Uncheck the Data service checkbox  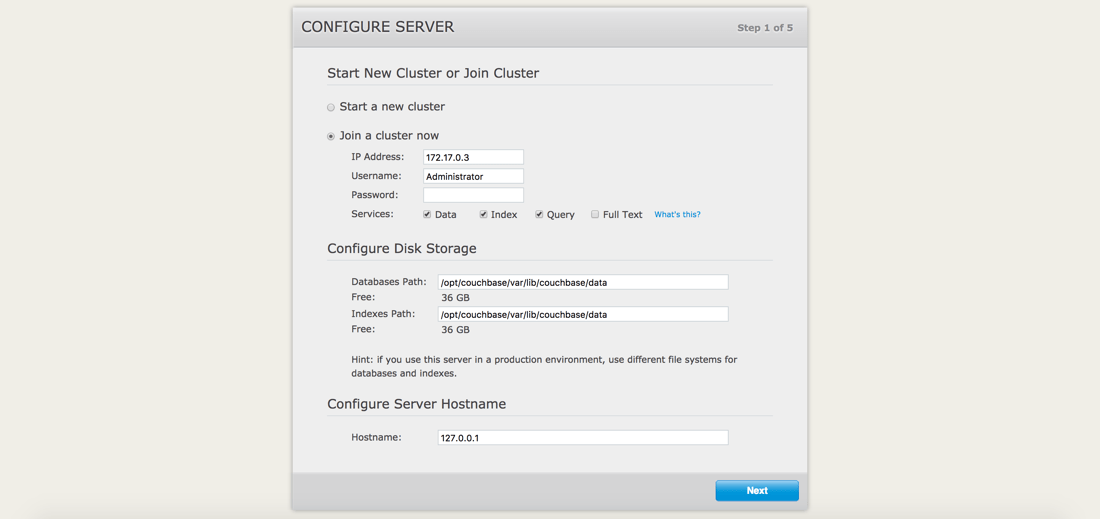pyautogui.click(x=427, y=214)
